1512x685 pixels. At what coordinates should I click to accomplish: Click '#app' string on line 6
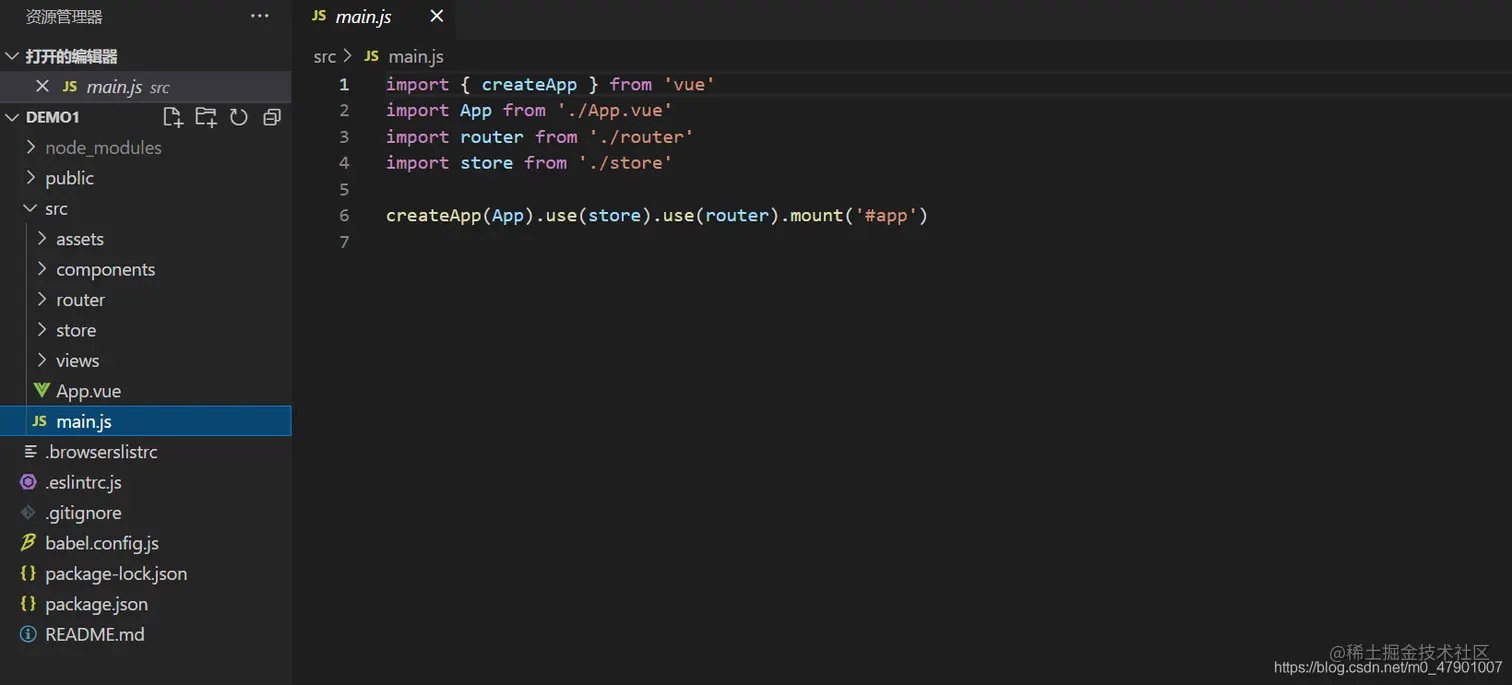pos(886,215)
